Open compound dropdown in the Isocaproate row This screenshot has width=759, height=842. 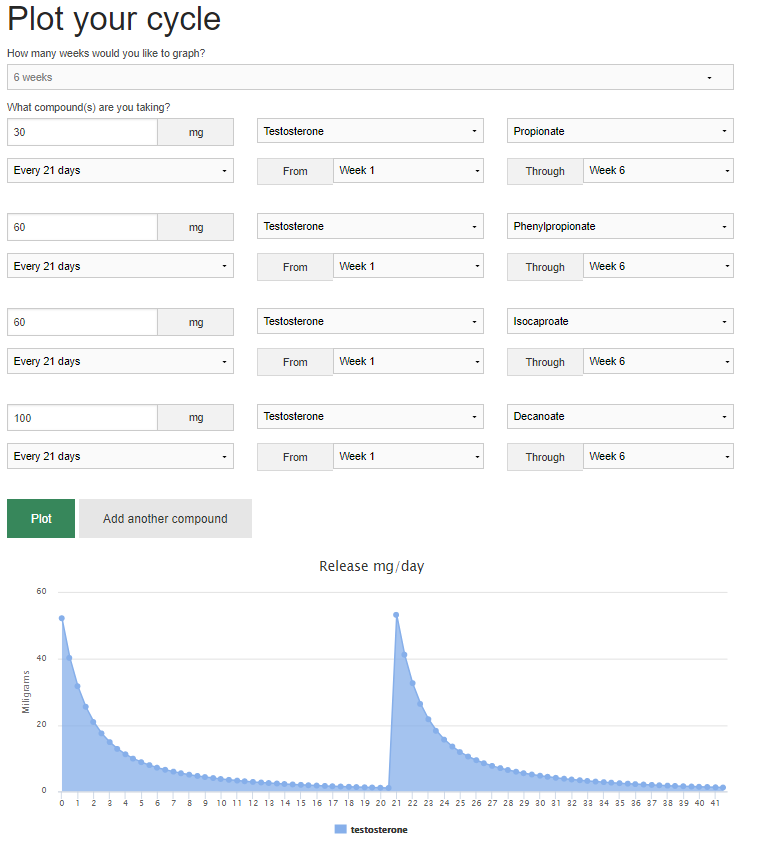370,321
